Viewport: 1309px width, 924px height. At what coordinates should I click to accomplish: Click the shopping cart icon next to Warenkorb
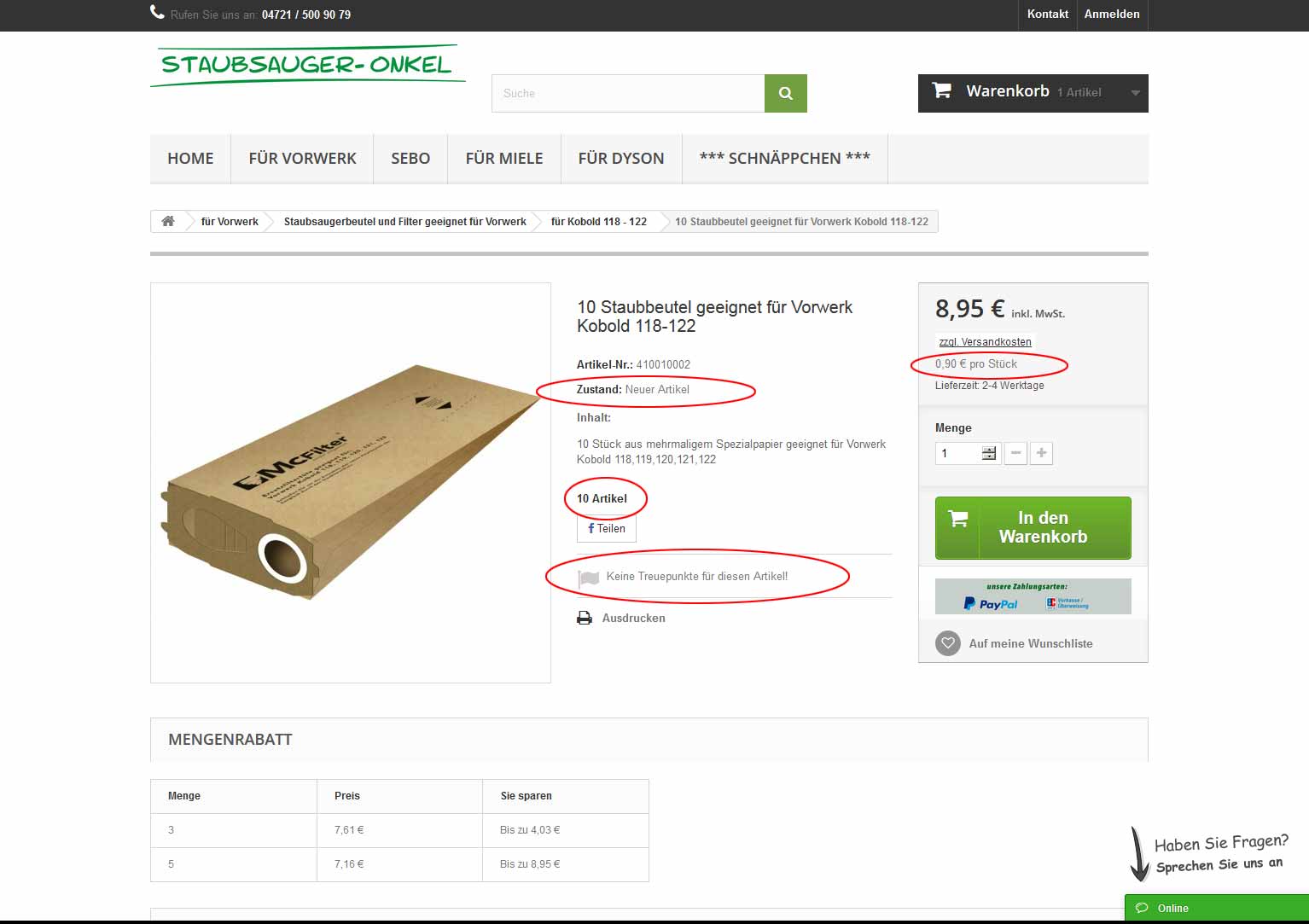coord(941,90)
